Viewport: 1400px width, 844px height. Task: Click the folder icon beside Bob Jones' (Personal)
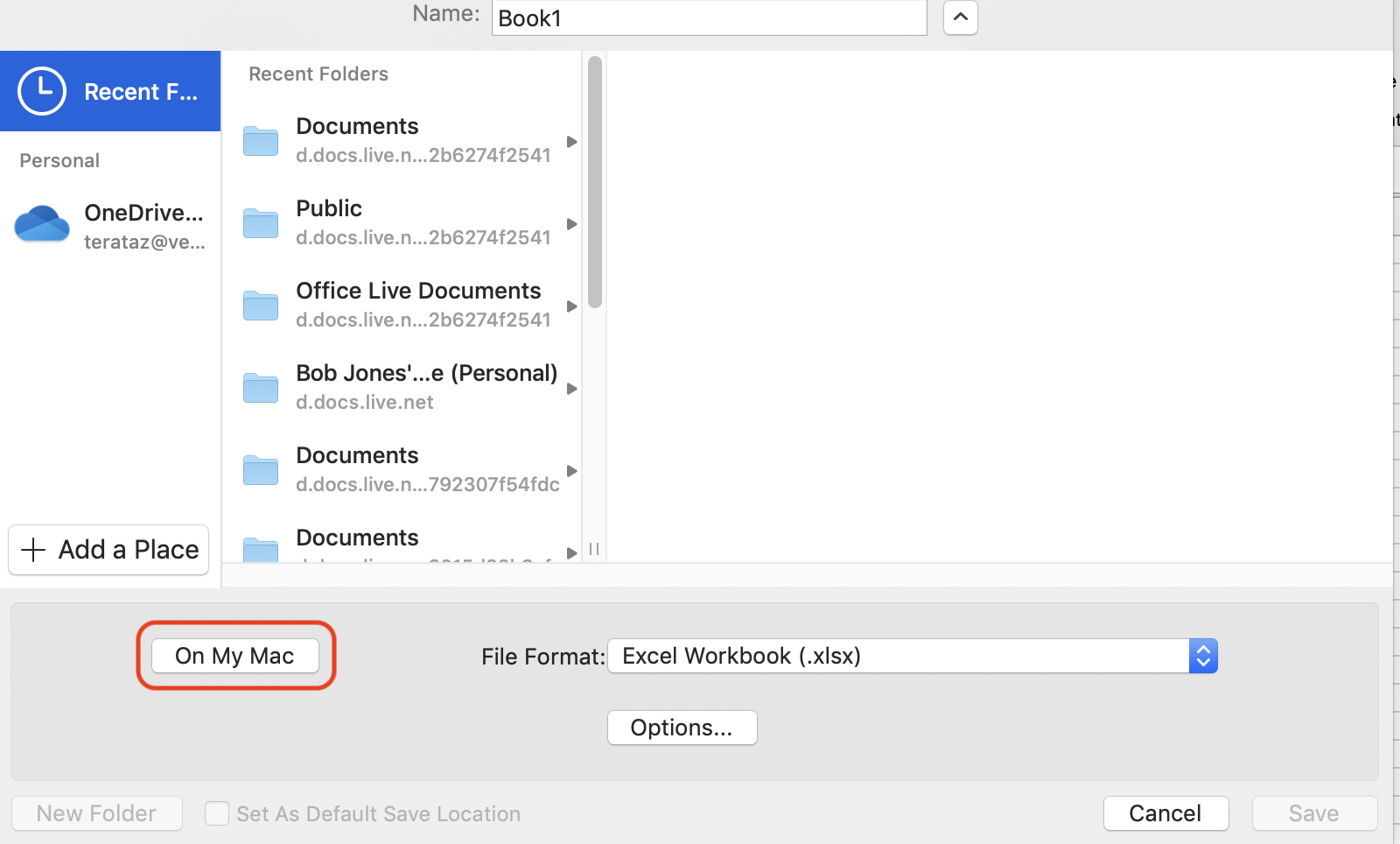(261, 388)
